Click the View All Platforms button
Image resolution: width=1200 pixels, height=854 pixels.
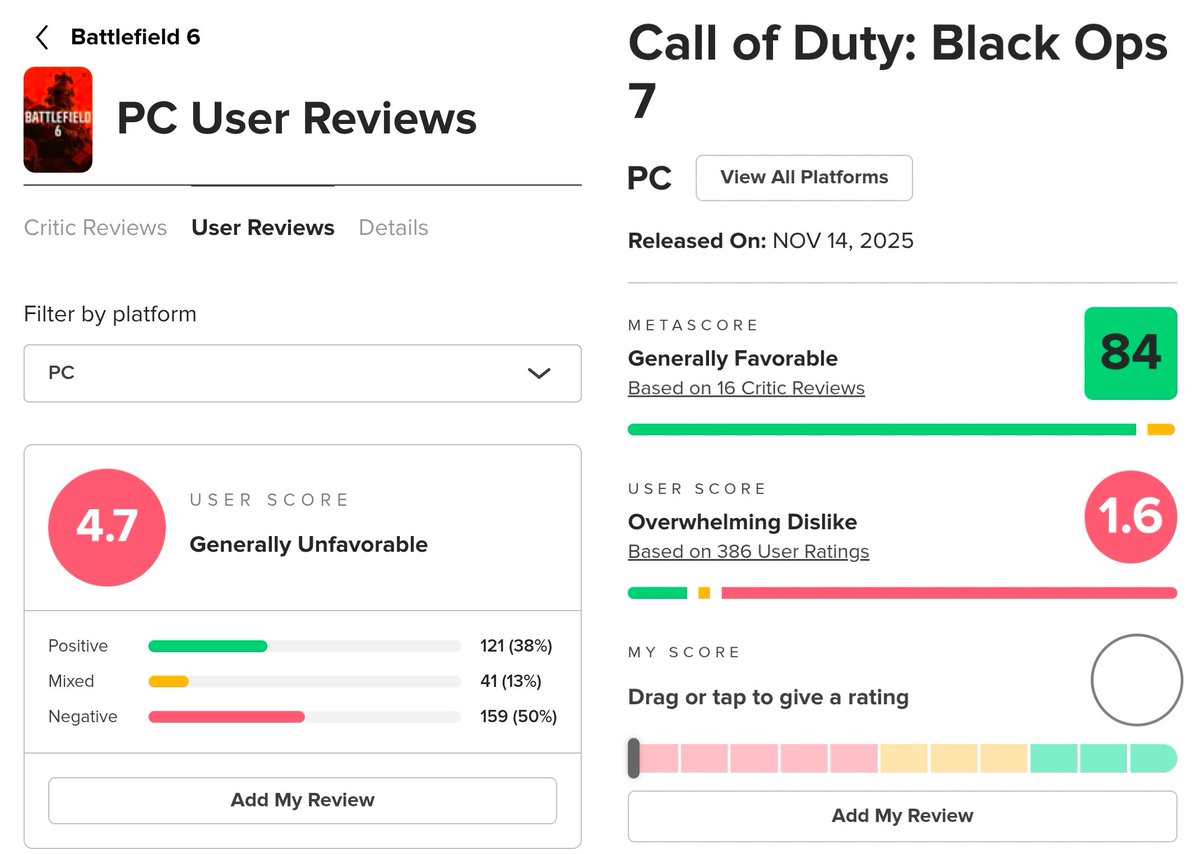tap(804, 177)
